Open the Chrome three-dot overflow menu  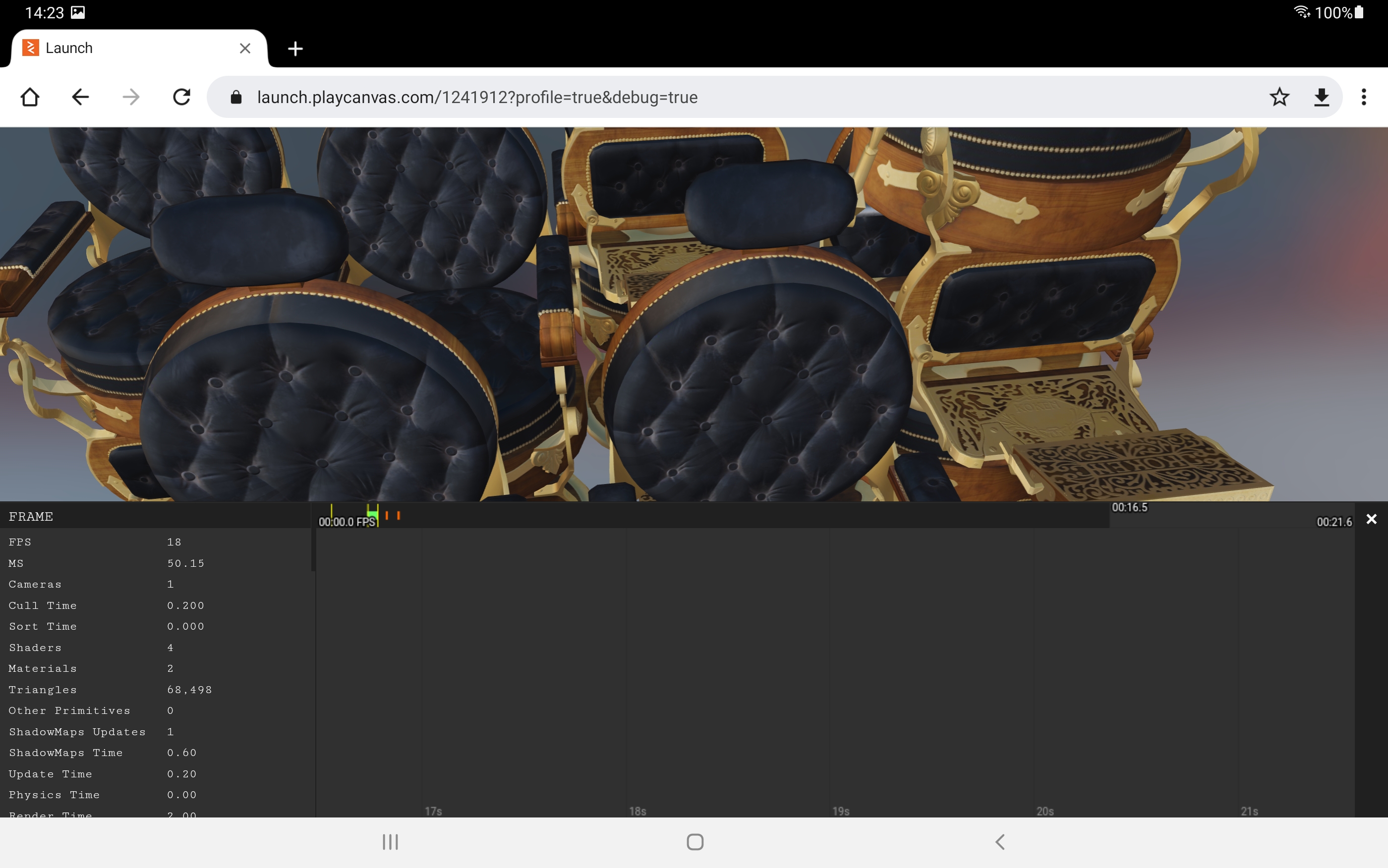tap(1364, 97)
